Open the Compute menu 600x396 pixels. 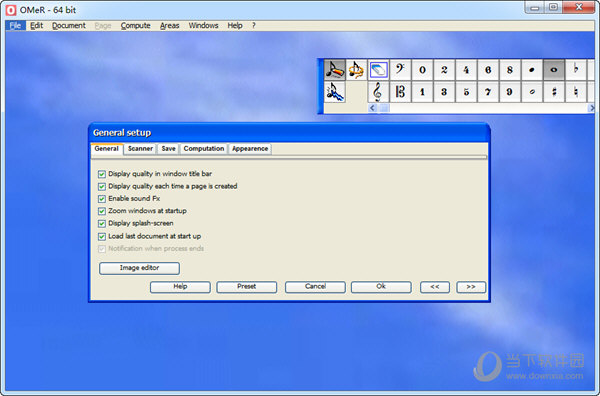tap(135, 26)
